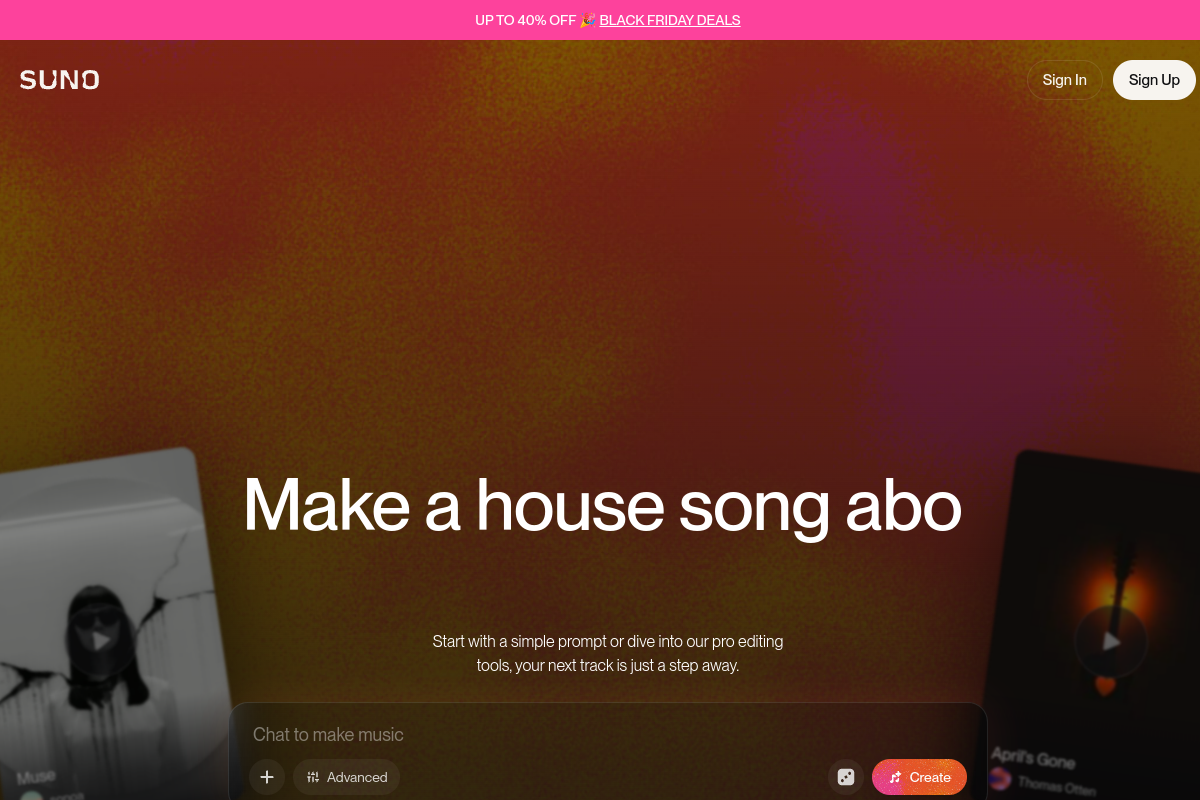Add an attachment with the plus icon

[267, 777]
